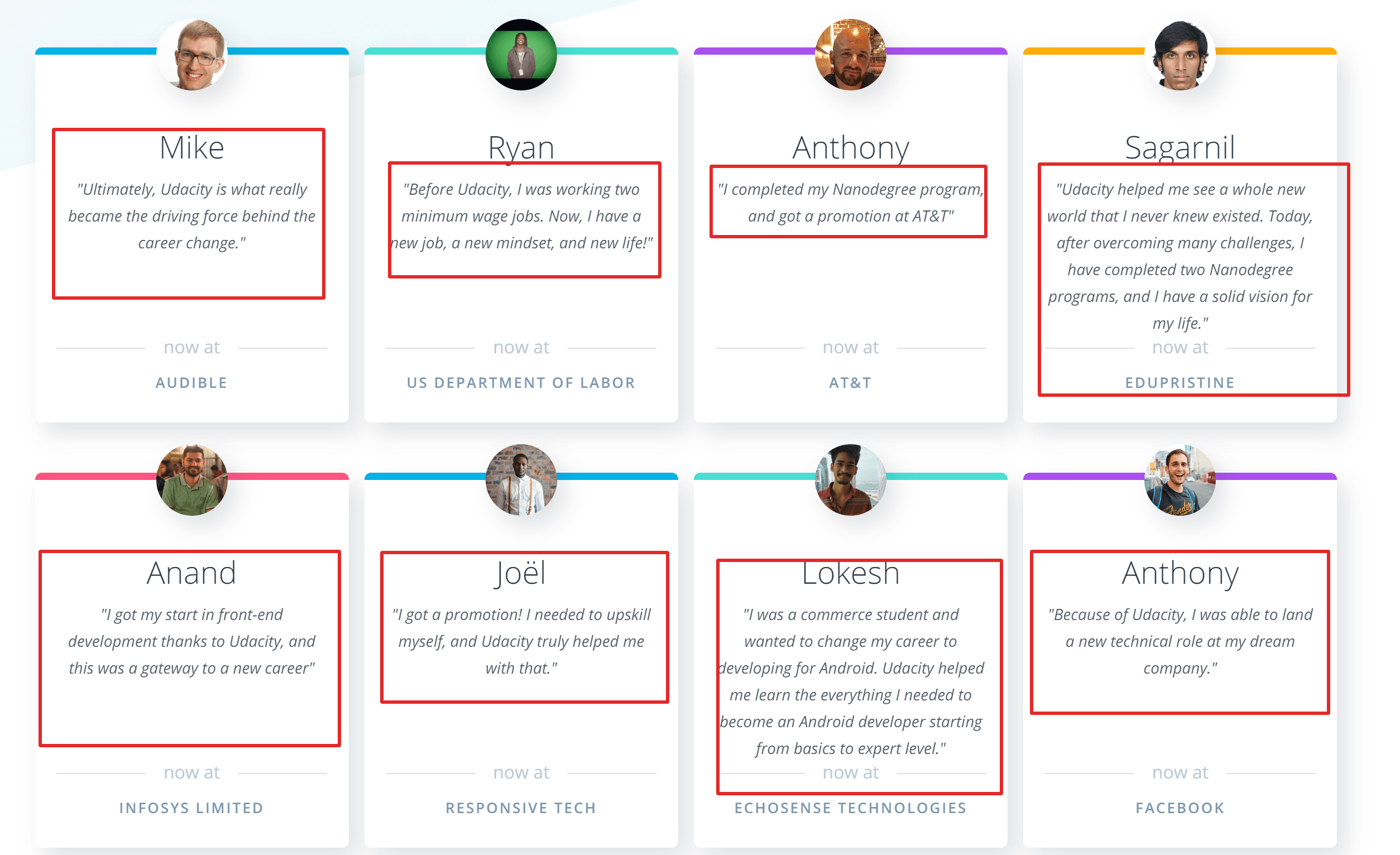Viewport: 1400px width, 855px height.
Task: Click the INFOSYS LIMITED label
Action: 191,808
